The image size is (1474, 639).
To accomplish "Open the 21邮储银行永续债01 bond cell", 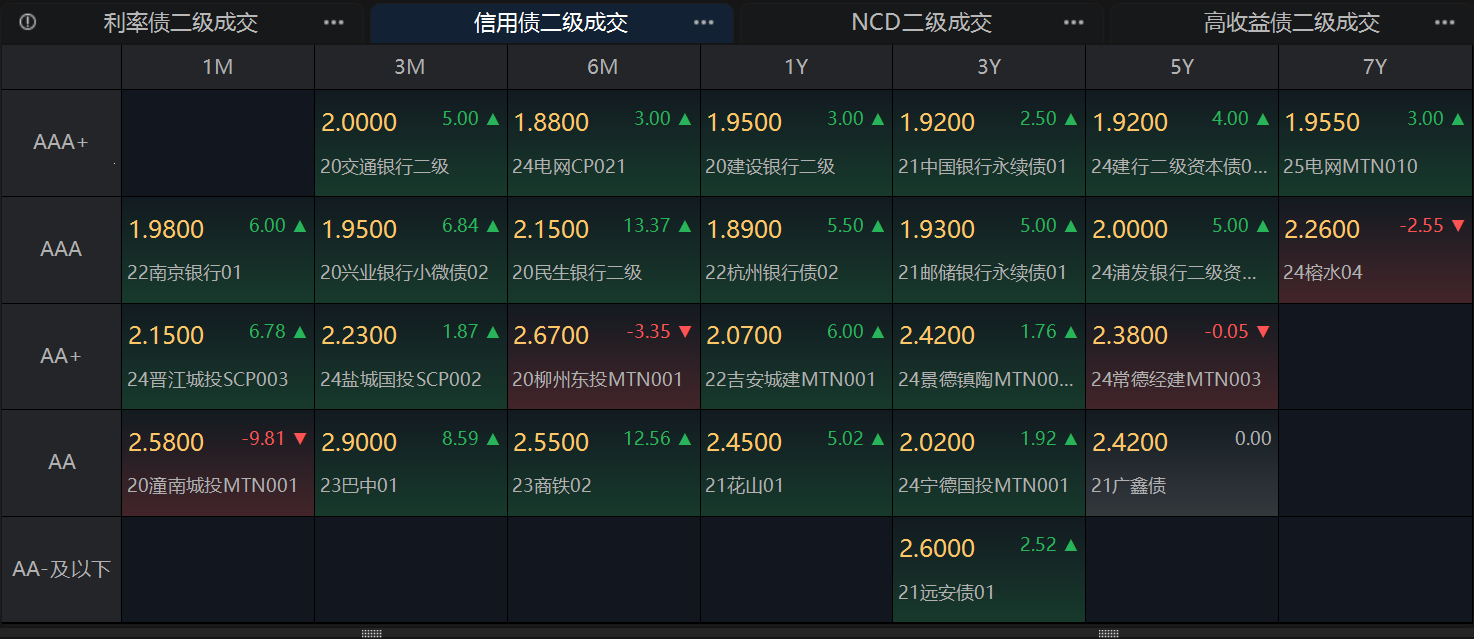I will [x=989, y=250].
